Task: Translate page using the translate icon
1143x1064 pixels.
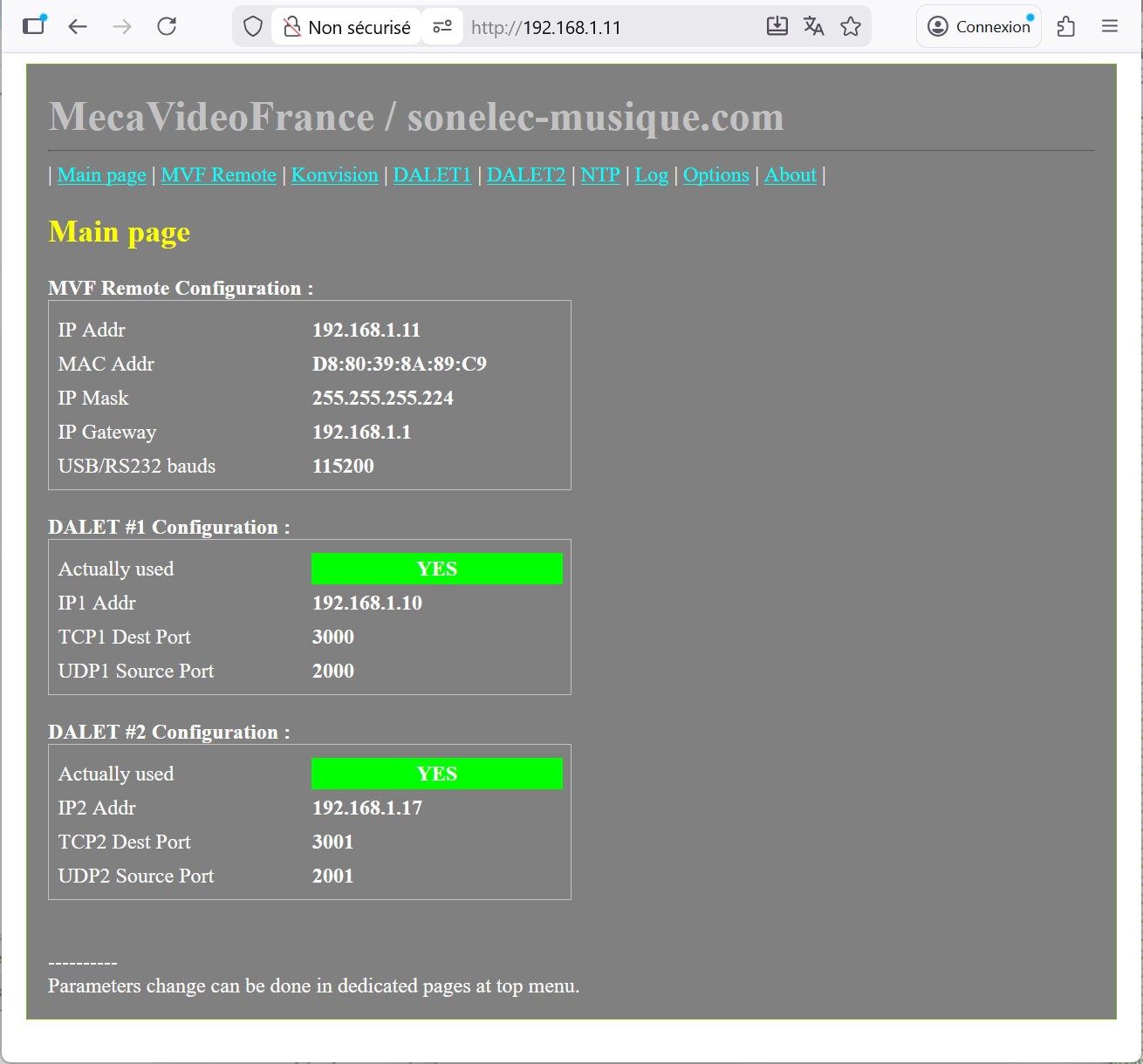Action: 813,26
